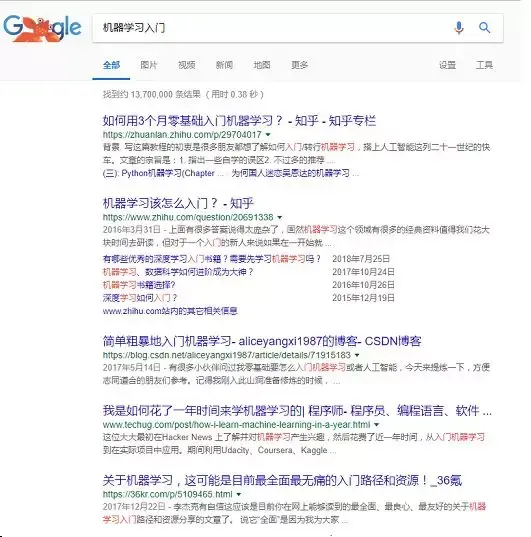Open the 工具 search tools

[x=484, y=65]
